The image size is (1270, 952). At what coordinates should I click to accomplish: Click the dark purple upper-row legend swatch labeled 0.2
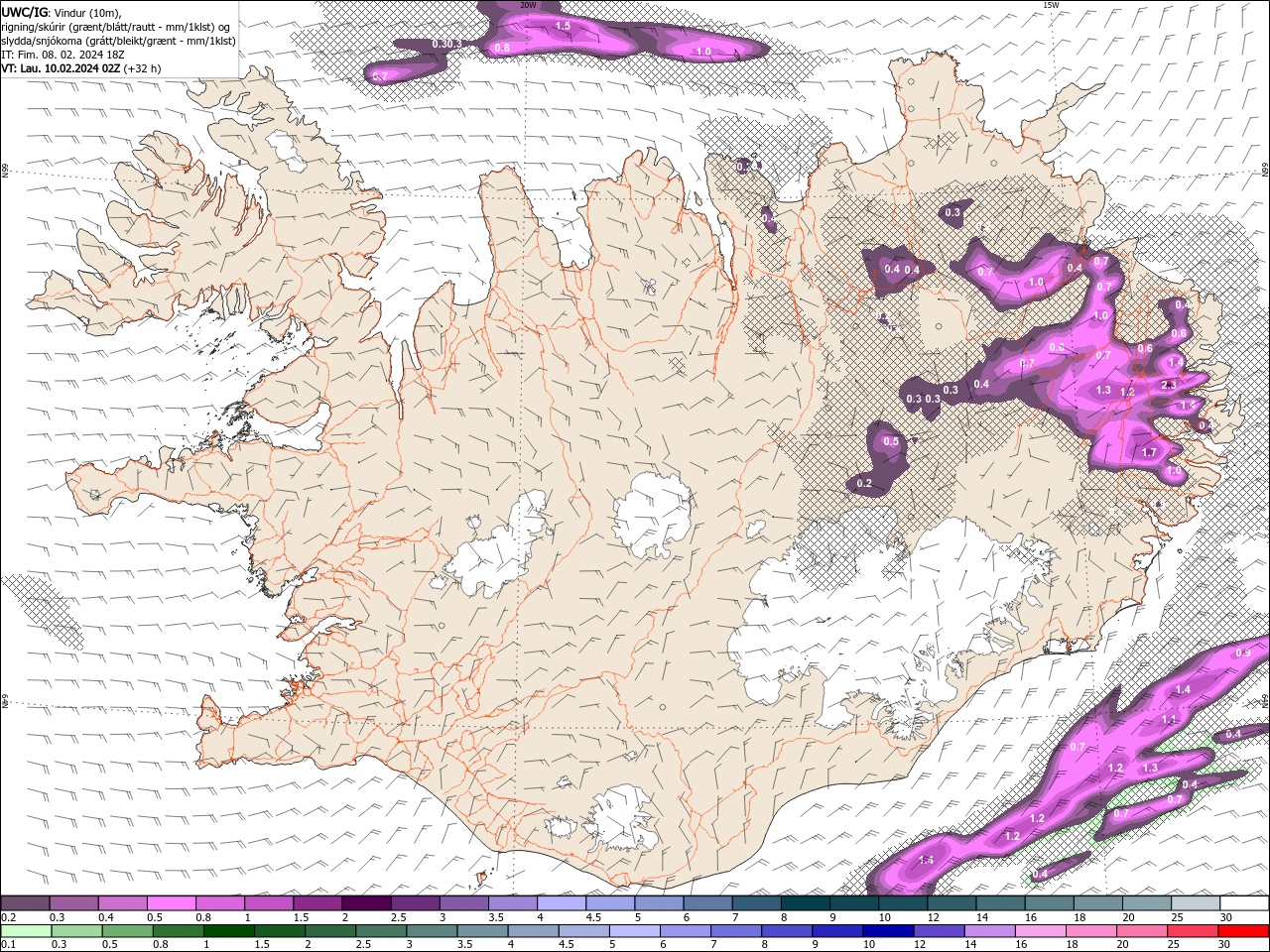tap(25, 903)
